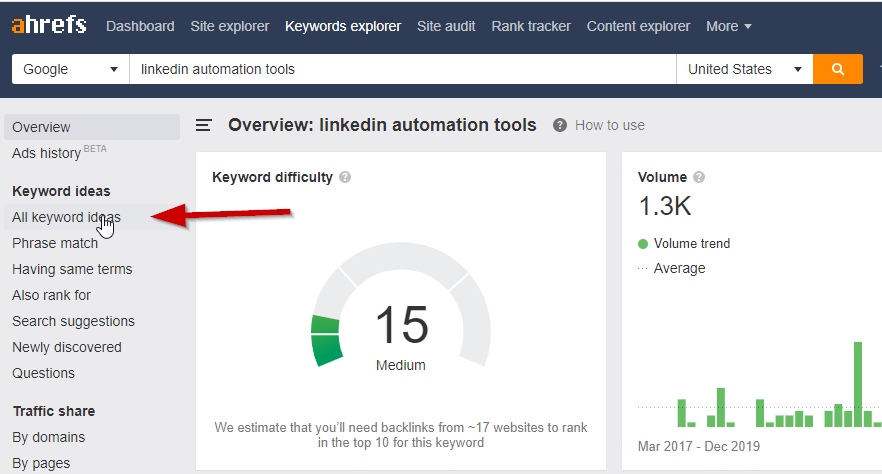
Task: Click the backlinks estimate text under gauge
Action: coord(400,435)
